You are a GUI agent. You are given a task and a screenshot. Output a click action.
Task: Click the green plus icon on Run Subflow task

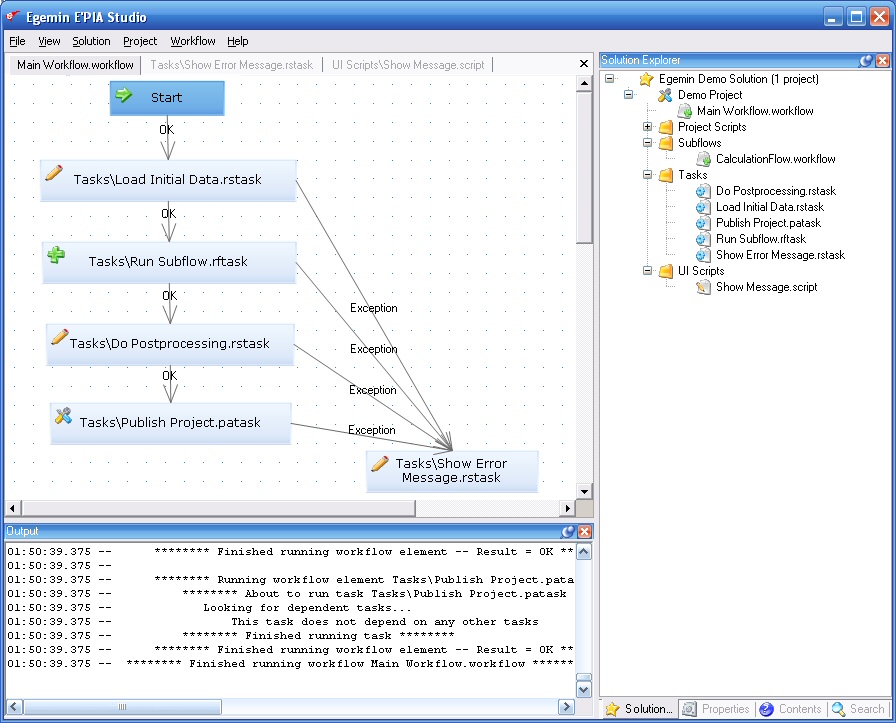coord(57,256)
